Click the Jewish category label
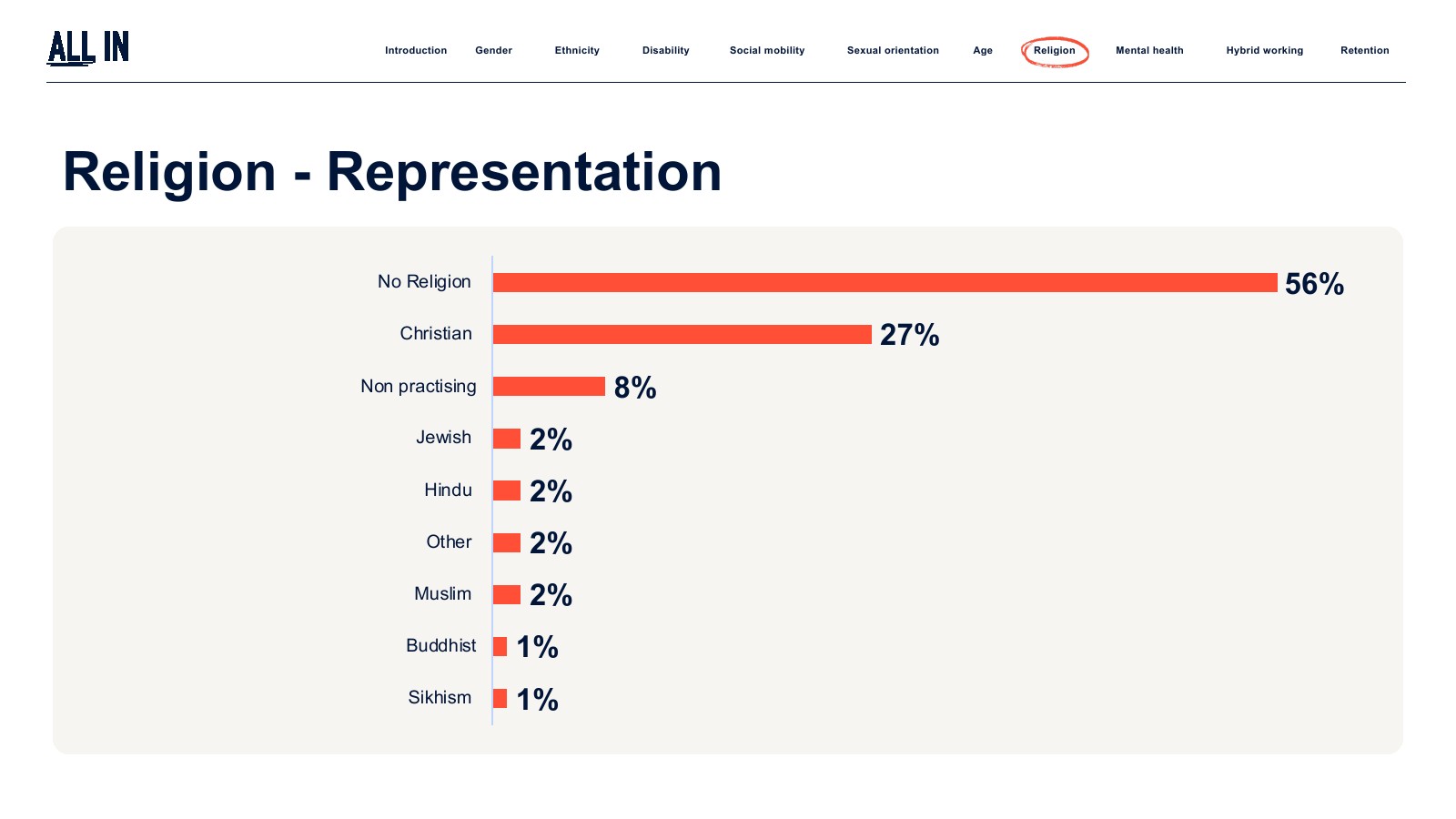The image size is (1456, 819). pos(443,438)
